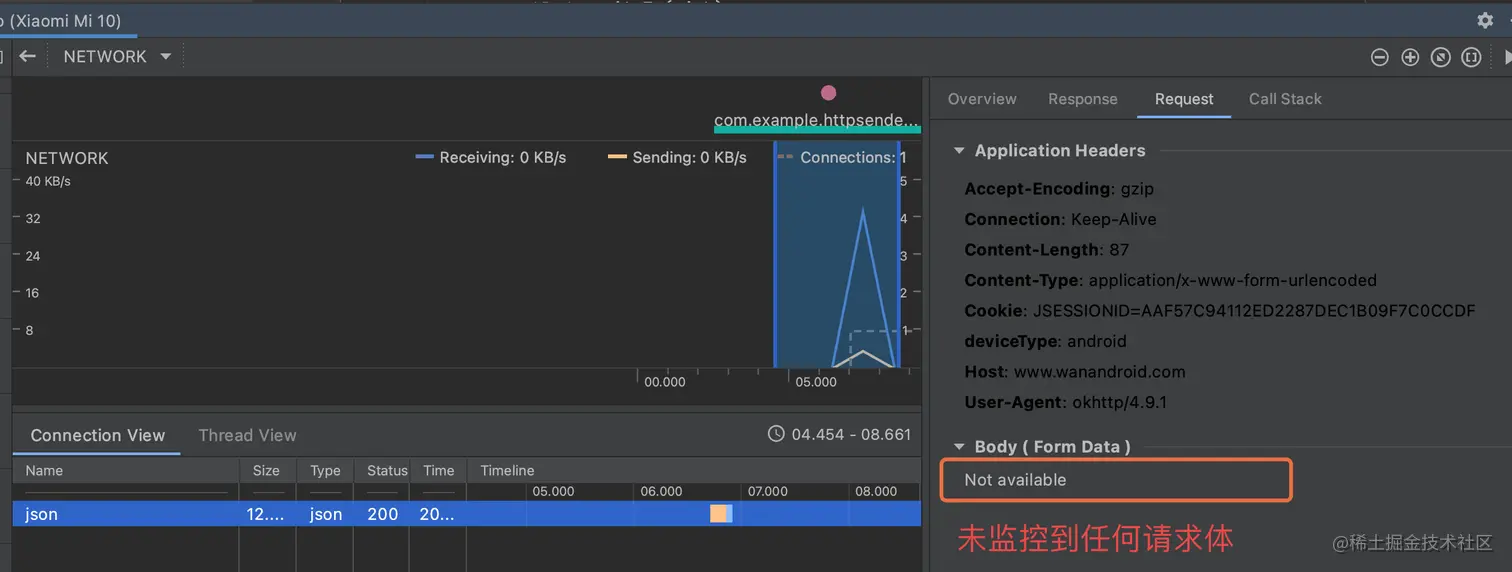
Task: Collapse the Body (Form Data) section
Action: pos(959,447)
